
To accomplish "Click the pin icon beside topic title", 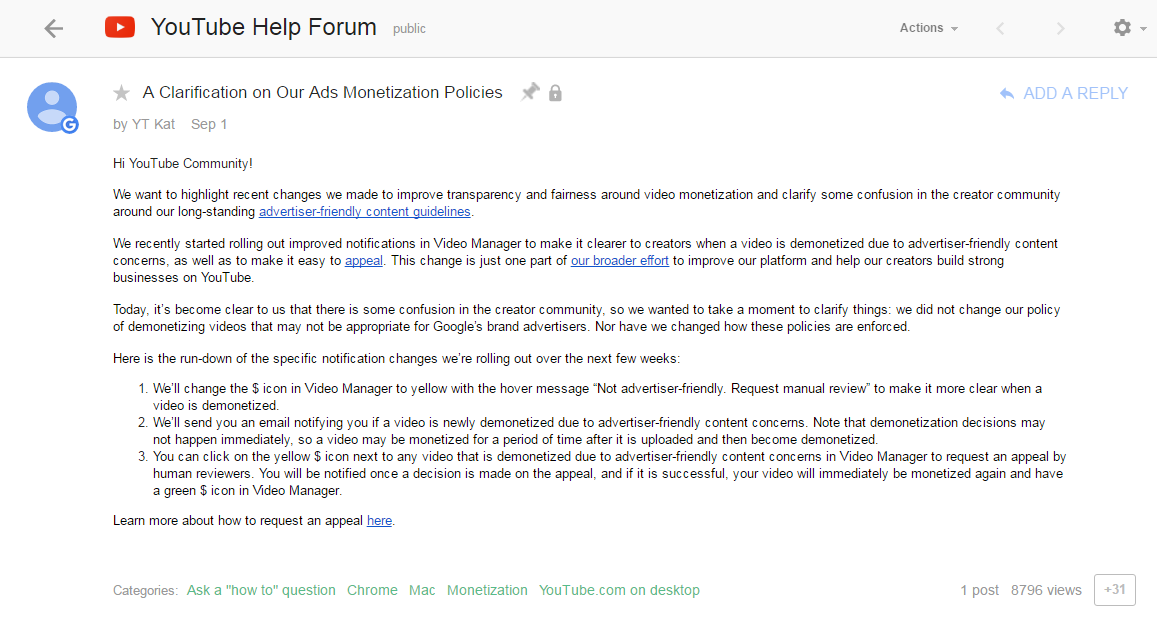I will coord(530,92).
